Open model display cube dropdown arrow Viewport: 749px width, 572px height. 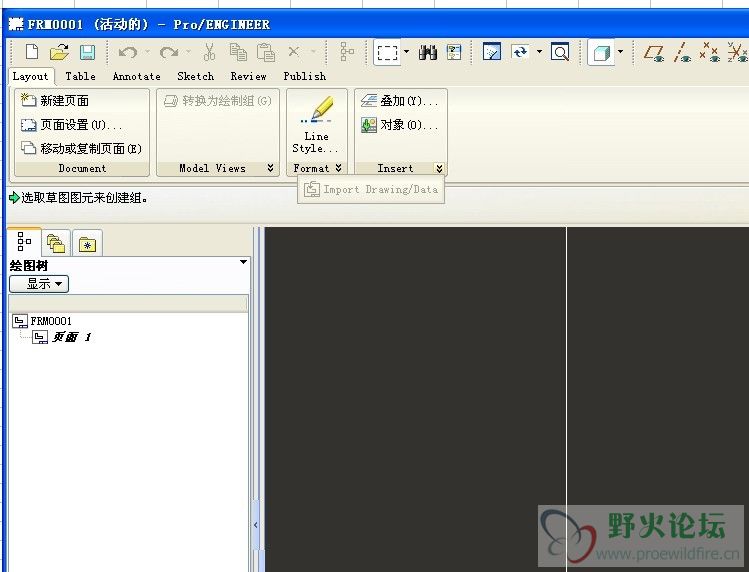[x=621, y=51]
